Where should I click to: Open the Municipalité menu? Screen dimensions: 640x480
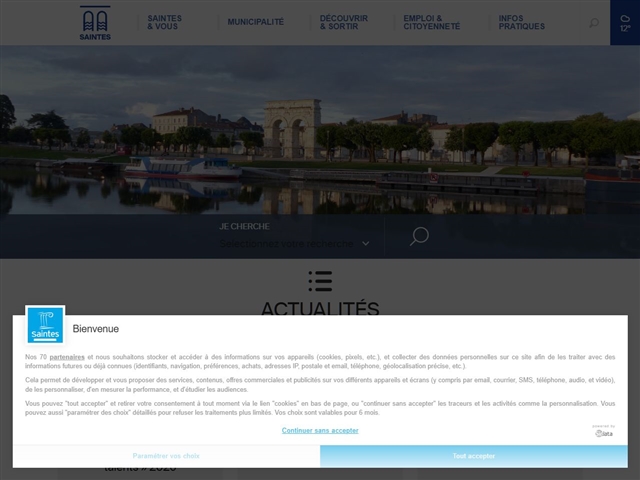(x=255, y=22)
